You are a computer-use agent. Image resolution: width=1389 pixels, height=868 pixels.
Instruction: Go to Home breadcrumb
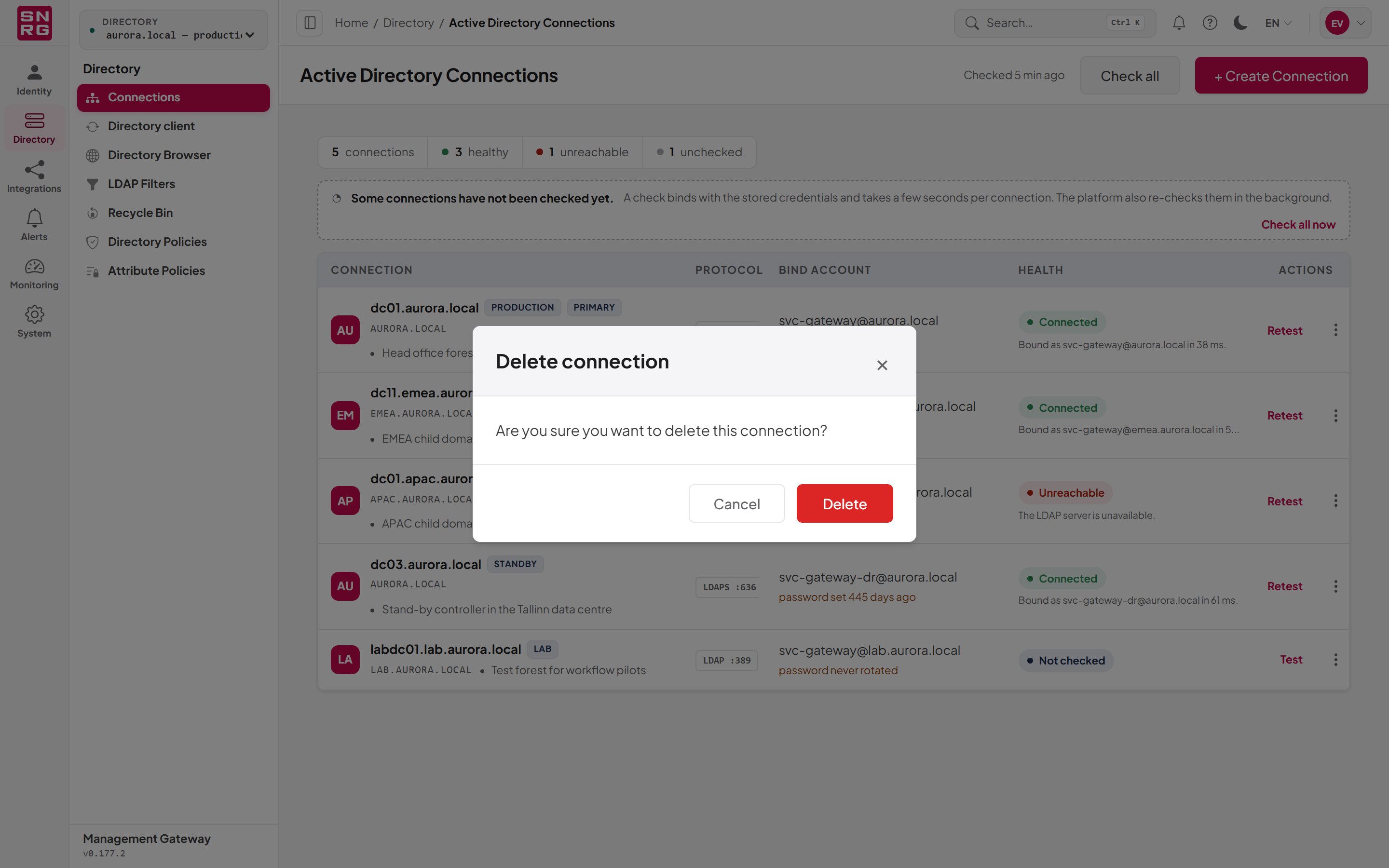pos(351,23)
